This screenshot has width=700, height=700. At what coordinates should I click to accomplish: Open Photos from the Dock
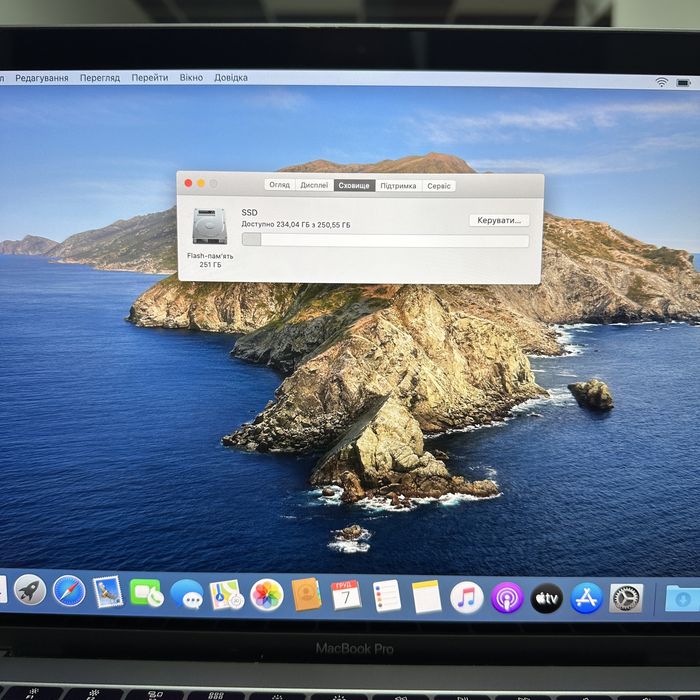[x=267, y=595]
